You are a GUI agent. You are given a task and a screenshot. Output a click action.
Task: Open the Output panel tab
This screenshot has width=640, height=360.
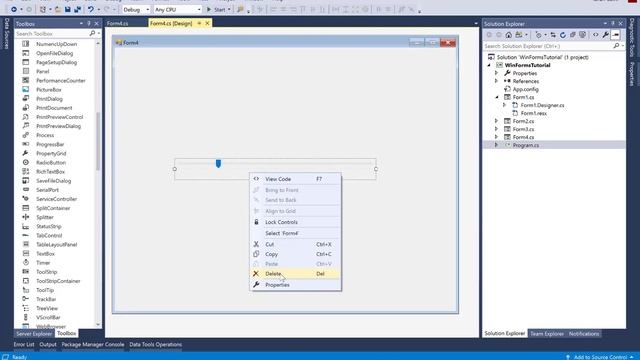(x=48, y=344)
